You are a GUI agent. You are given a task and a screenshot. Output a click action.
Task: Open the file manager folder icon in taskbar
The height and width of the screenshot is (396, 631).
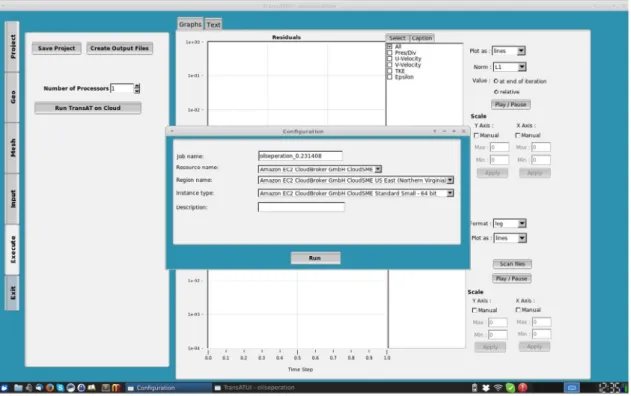[18, 388]
